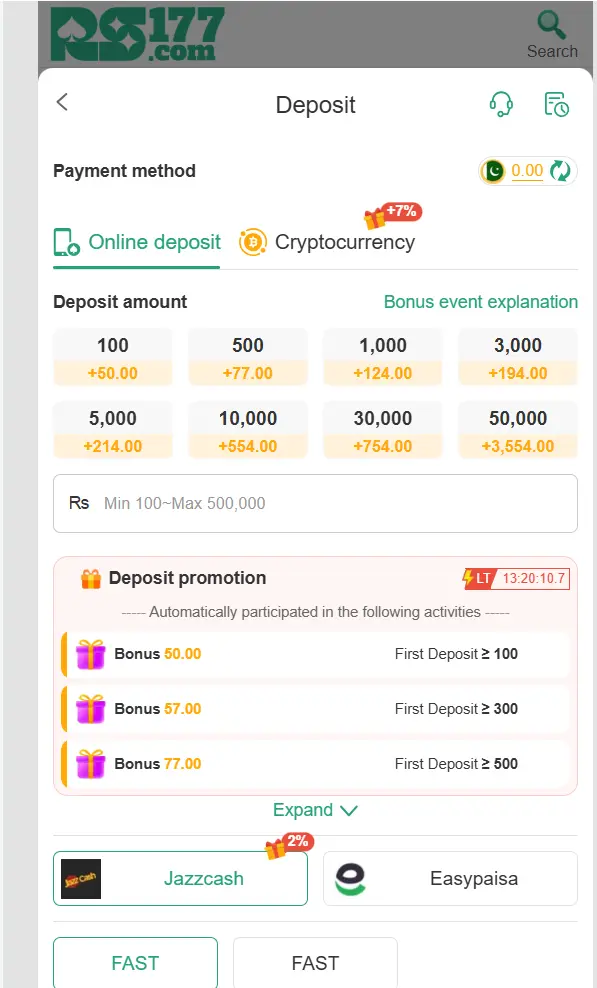Open Bonus event explanation
This screenshot has width=597, height=988.
click(x=480, y=301)
